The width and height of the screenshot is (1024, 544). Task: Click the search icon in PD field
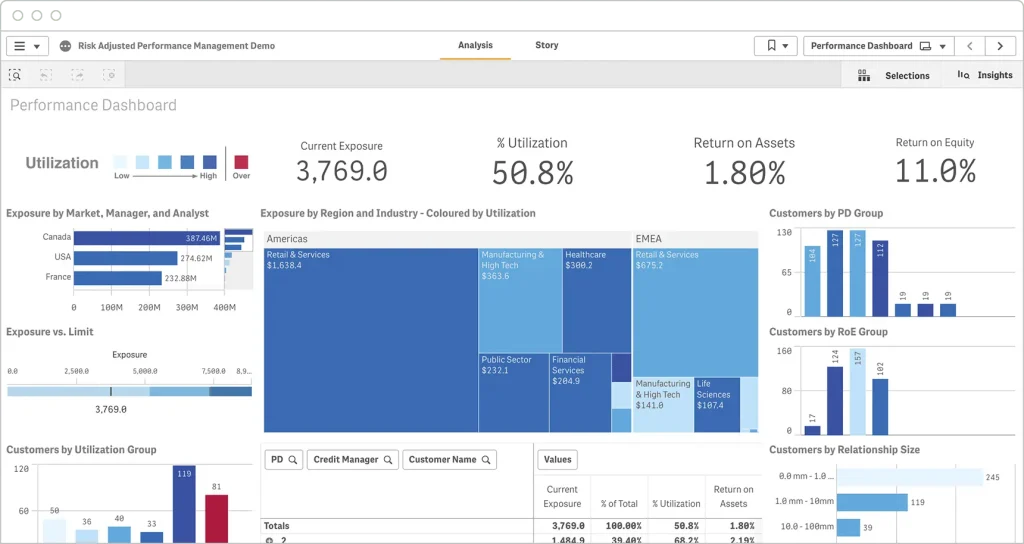pyautogui.click(x=293, y=460)
